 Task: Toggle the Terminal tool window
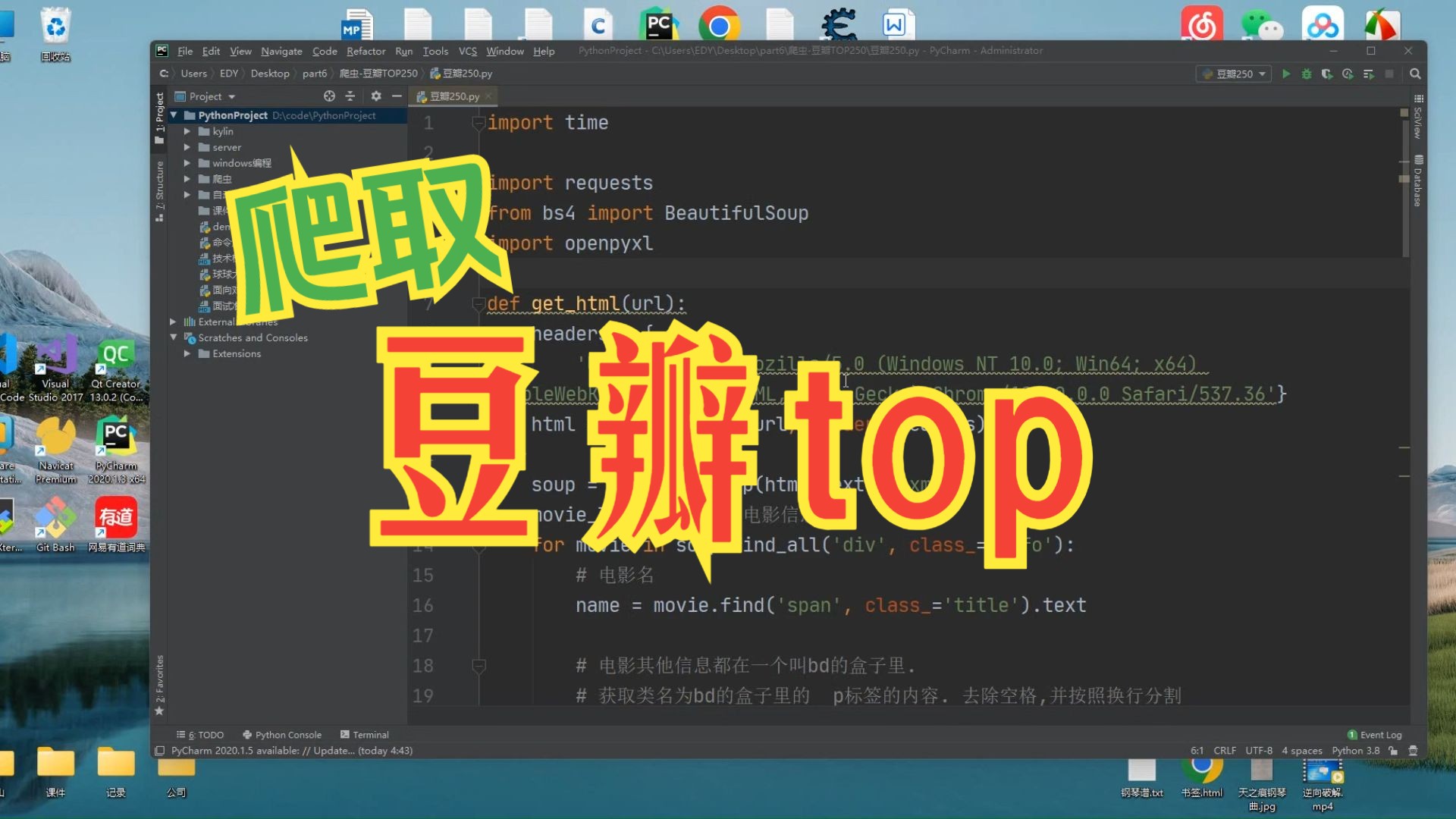pyautogui.click(x=365, y=735)
